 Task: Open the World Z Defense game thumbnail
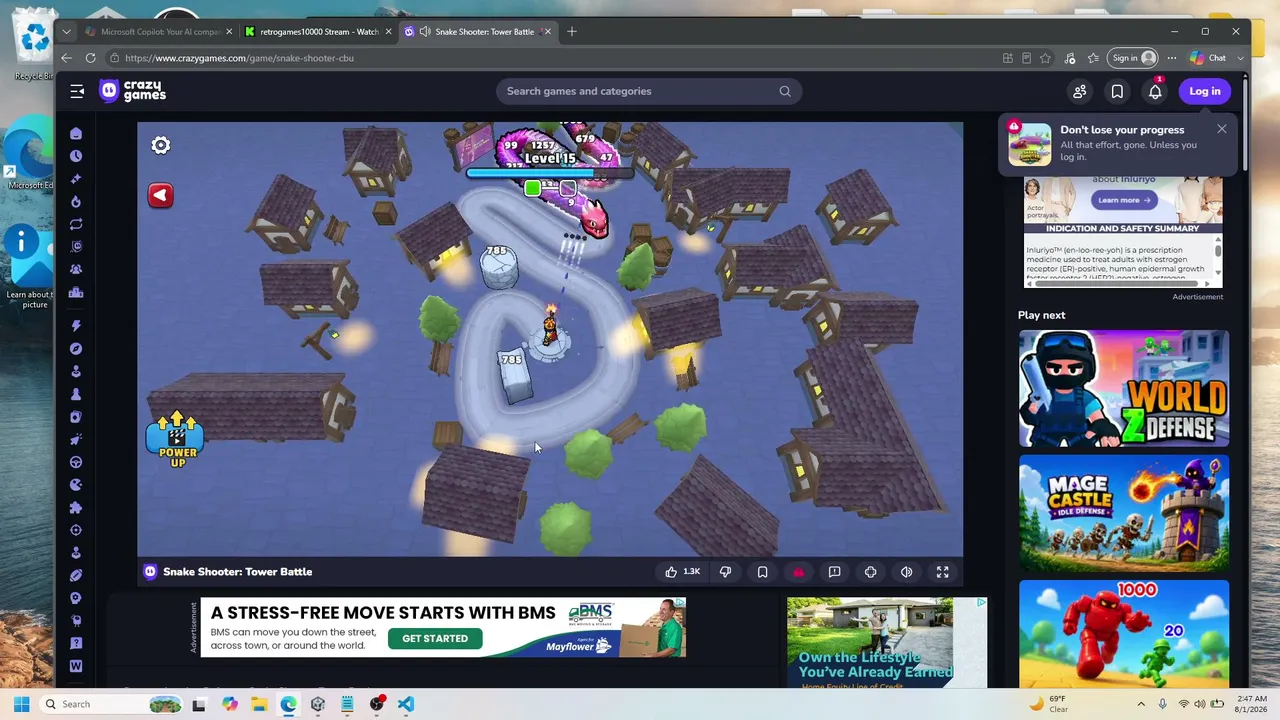point(1124,388)
